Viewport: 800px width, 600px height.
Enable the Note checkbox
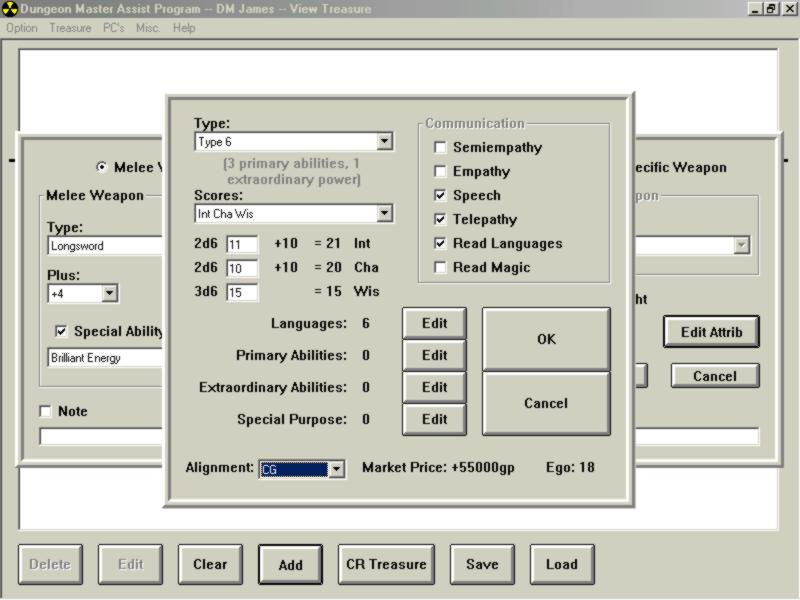pos(45,412)
